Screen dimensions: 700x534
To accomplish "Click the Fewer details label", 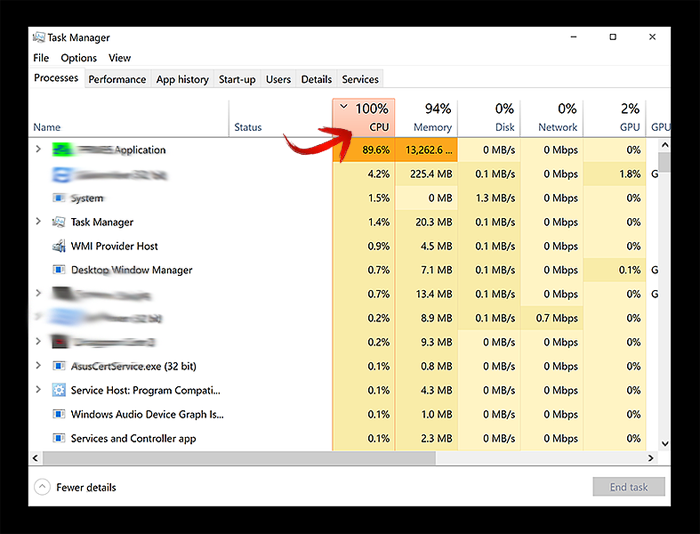I will click(86, 487).
